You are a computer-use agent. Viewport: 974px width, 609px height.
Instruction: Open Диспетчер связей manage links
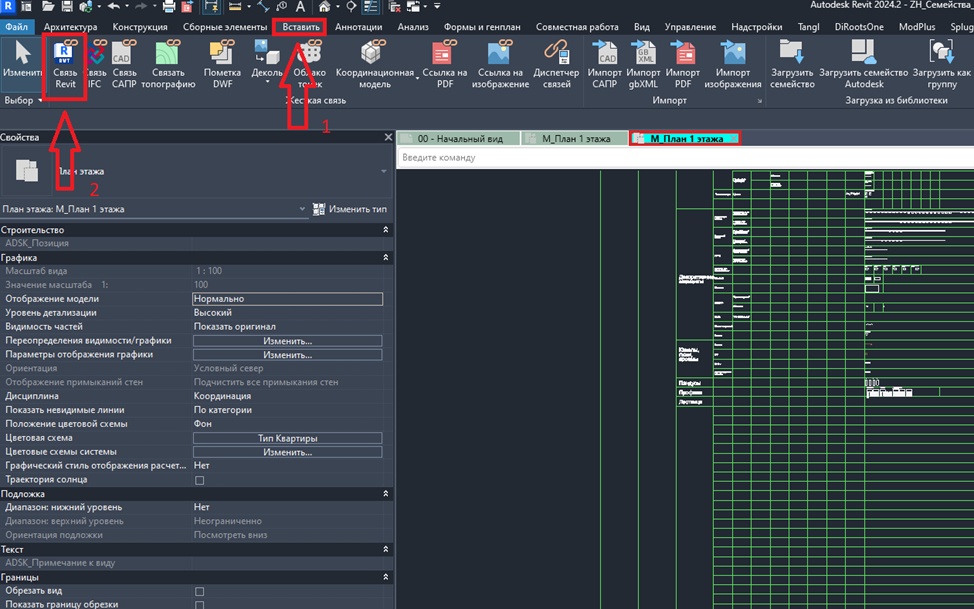click(556, 65)
